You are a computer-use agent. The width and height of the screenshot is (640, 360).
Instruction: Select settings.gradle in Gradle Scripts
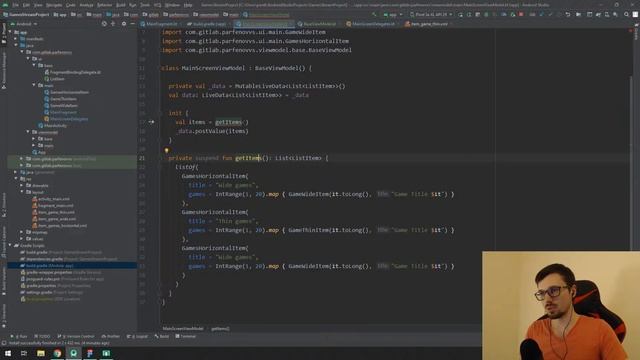pos(52,293)
